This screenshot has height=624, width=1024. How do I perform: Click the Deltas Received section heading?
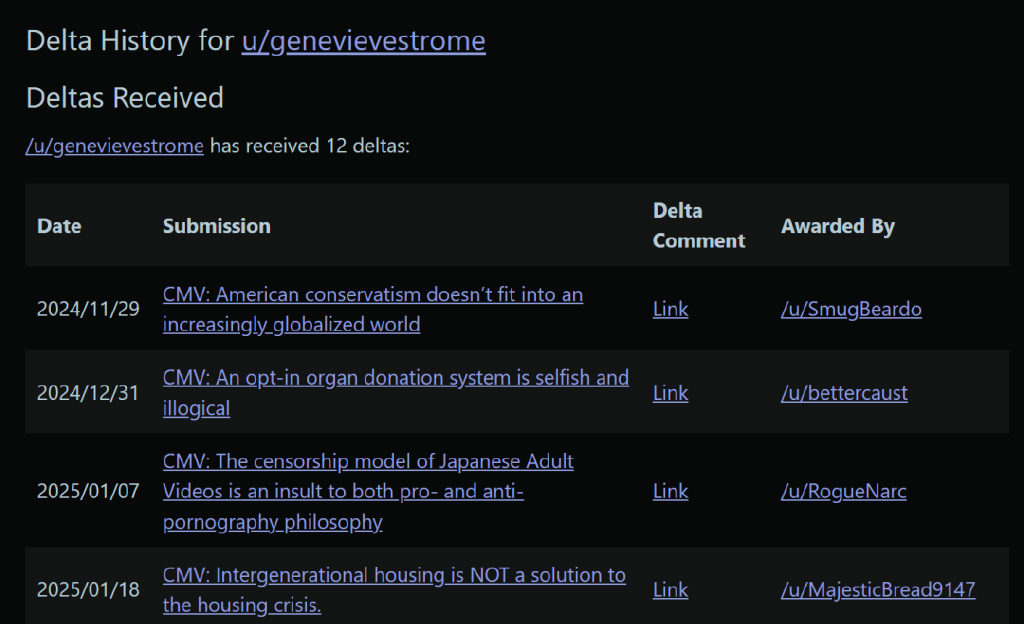pos(125,98)
